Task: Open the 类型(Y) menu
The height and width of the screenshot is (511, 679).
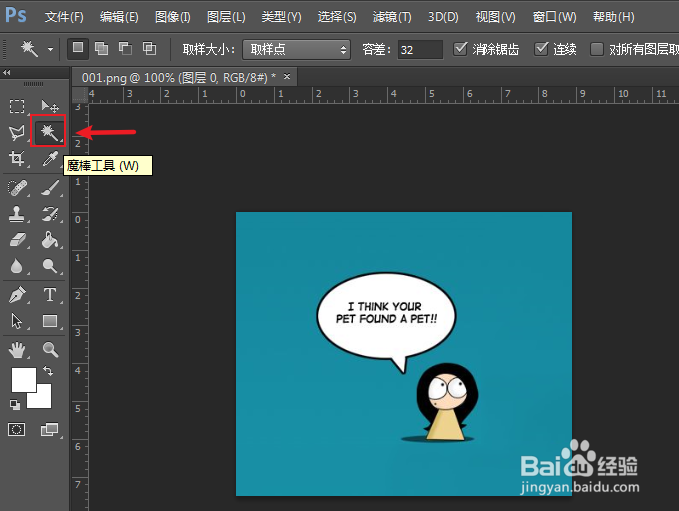Action: (x=281, y=17)
